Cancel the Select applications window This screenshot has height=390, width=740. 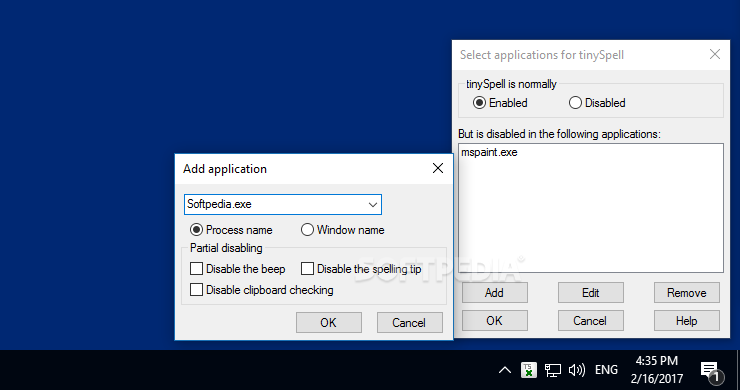[x=590, y=321]
